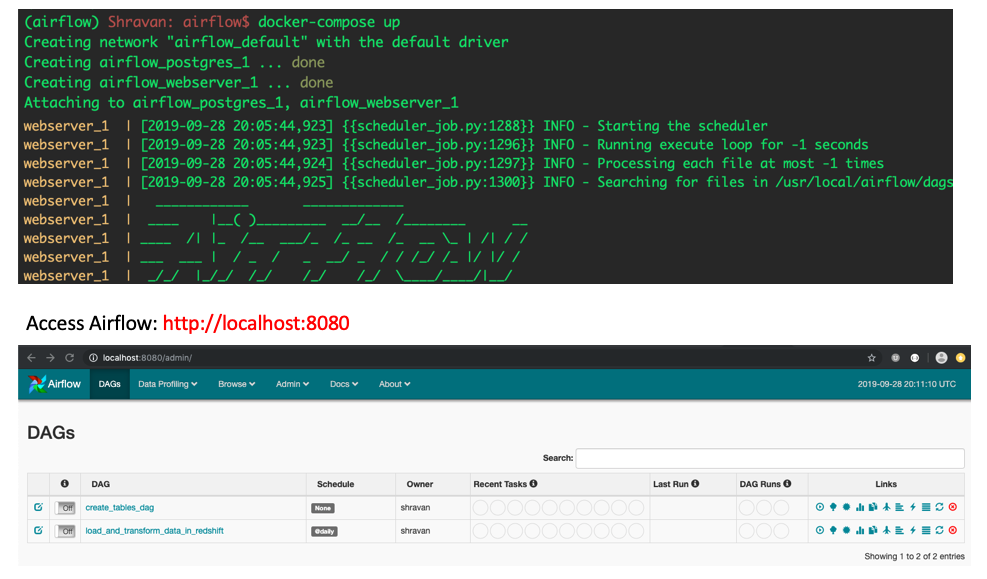Toggle load_and_transform_data_in_redshift from Off to On
987x579 pixels.
coord(65,531)
